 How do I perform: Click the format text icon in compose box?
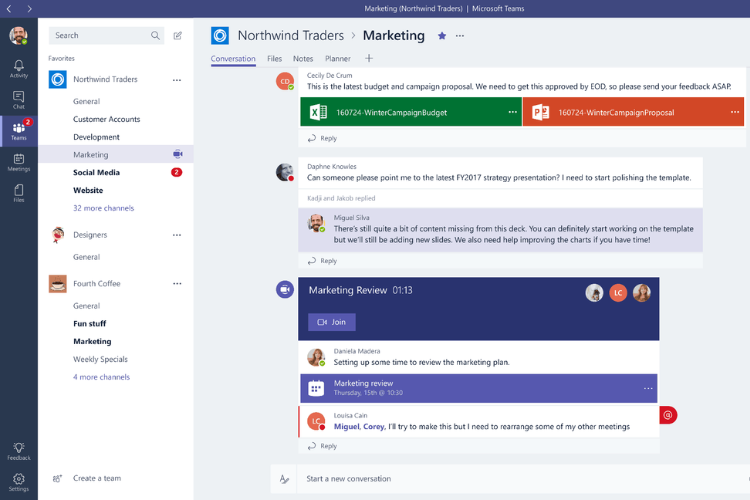pyautogui.click(x=284, y=479)
